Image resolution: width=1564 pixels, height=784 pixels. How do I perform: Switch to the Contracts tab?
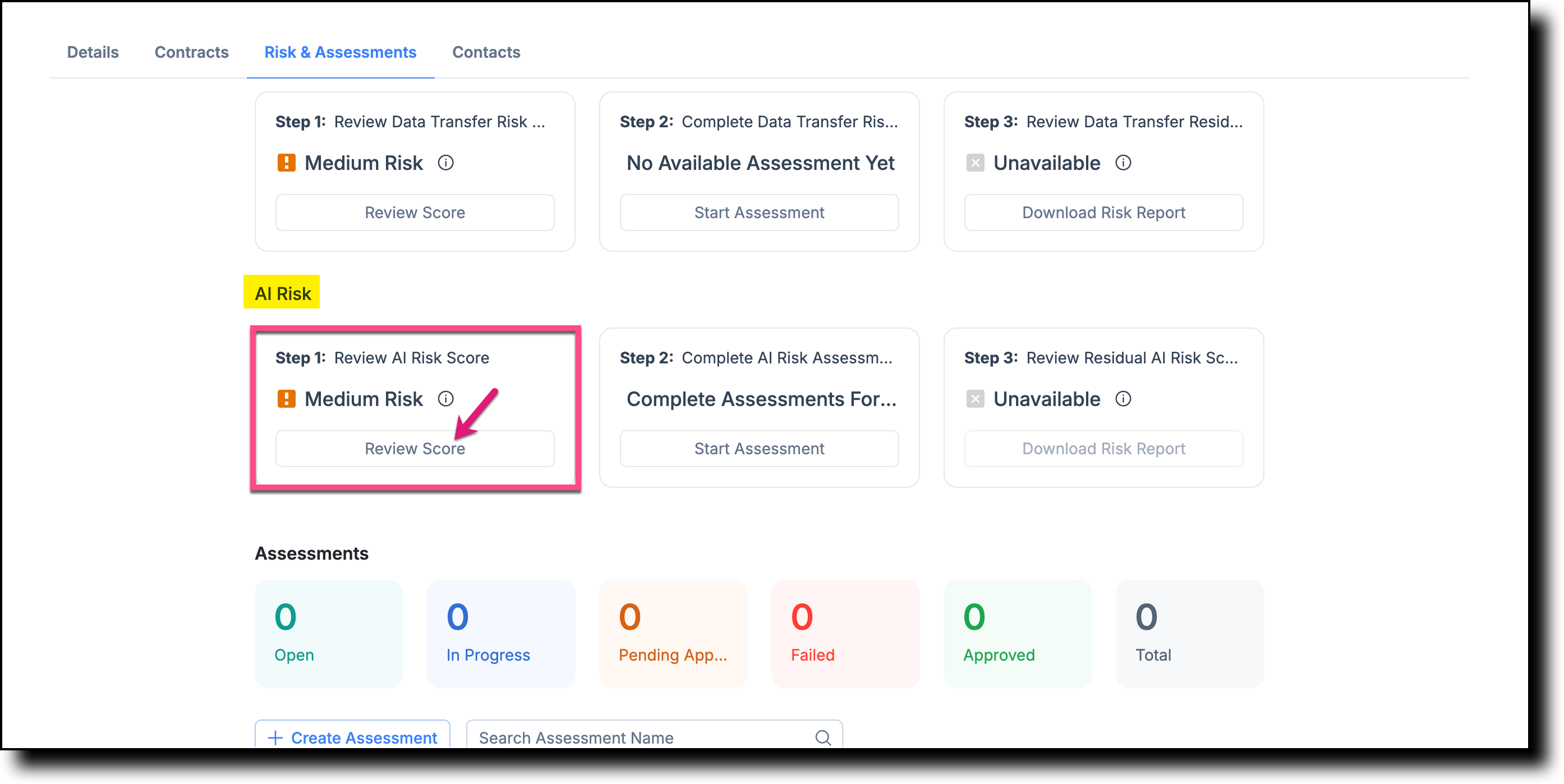coord(191,52)
